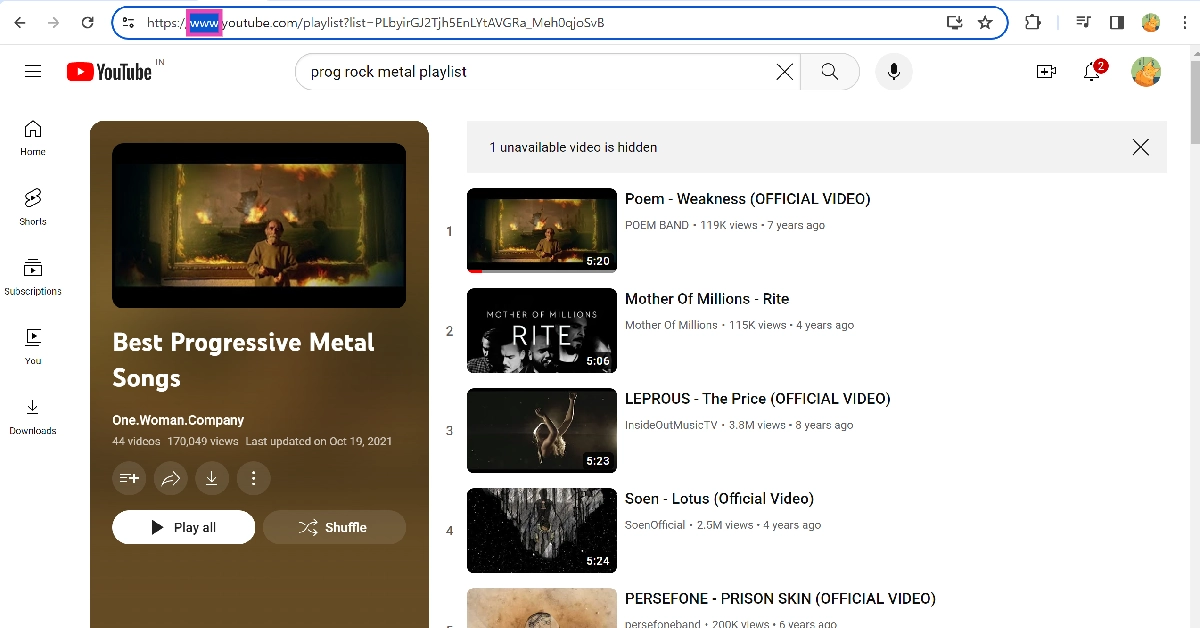The height and width of the screenshot is (628, 1200).
Task: Click the Play all button
Action: (184, 527)
